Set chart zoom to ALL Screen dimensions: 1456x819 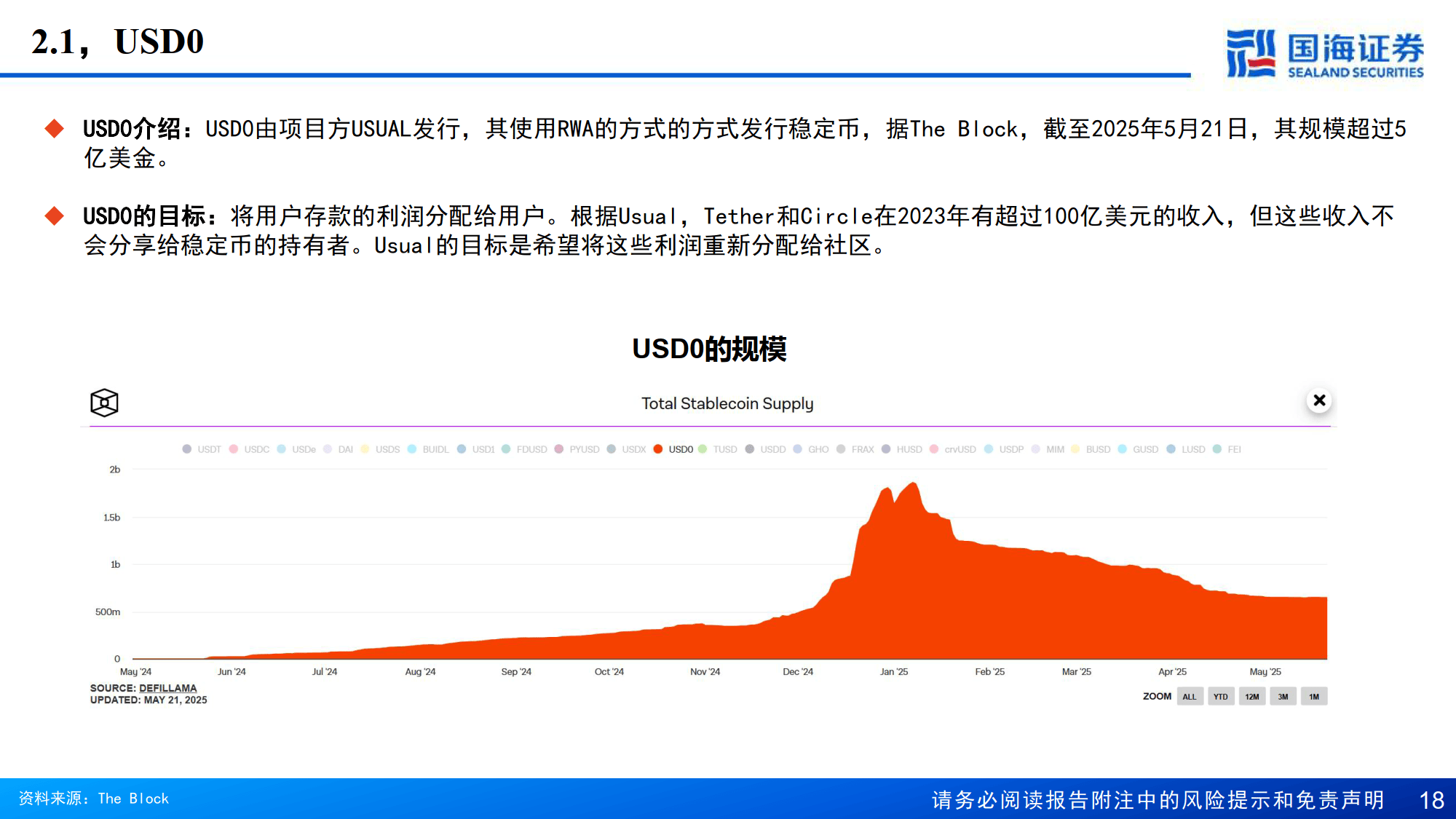tap(1190, 697)
